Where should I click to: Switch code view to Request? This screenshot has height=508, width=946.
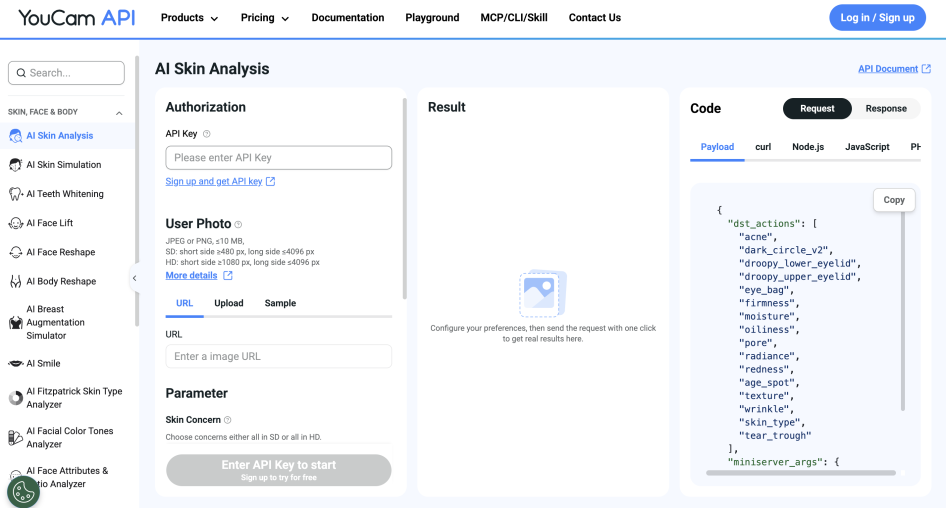[817, 109]
